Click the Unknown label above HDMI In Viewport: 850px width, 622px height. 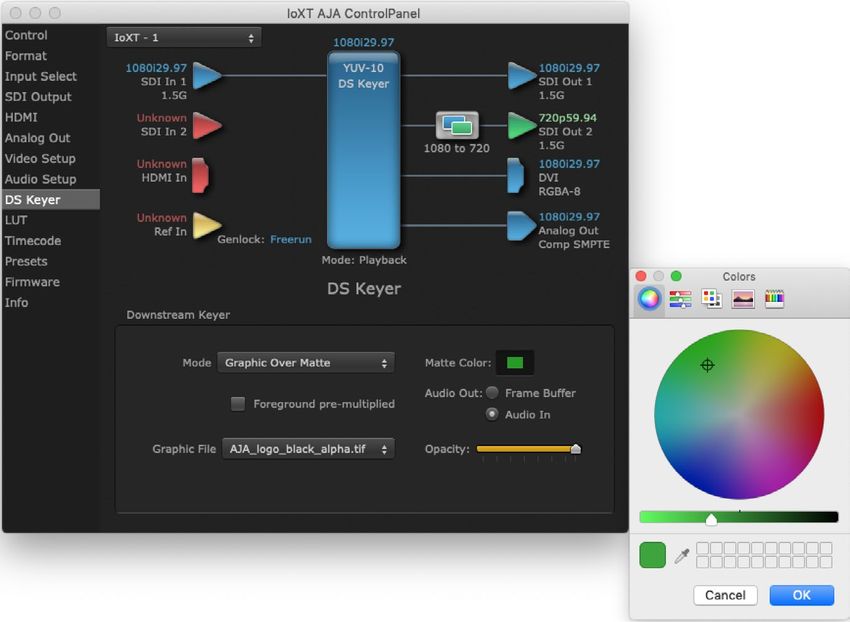(162, 164)
